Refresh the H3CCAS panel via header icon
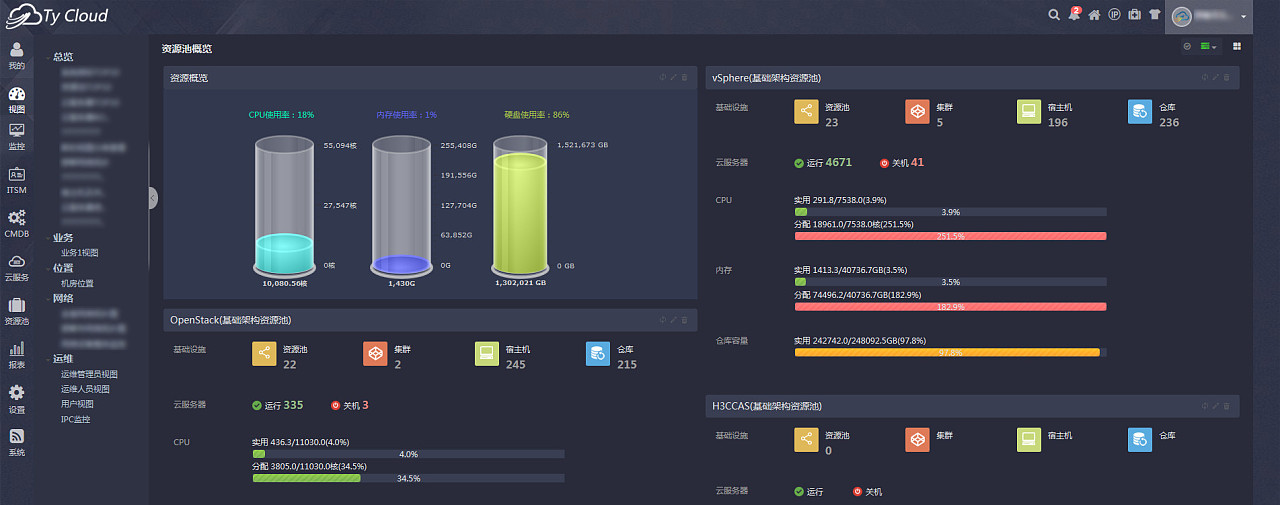1280x505 pixels. [1205, 405]
